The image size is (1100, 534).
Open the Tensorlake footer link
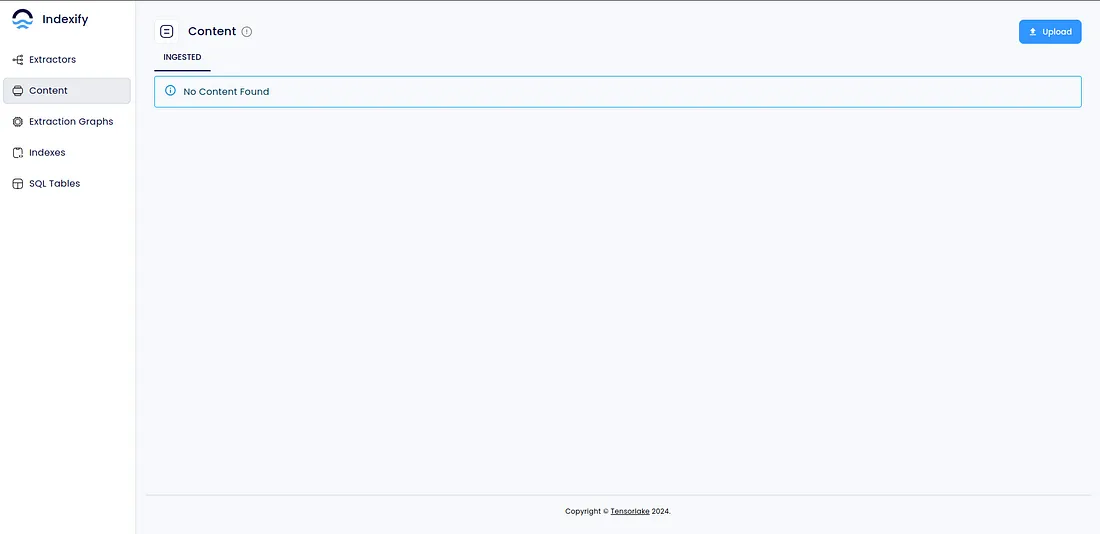tap(630, 512)
